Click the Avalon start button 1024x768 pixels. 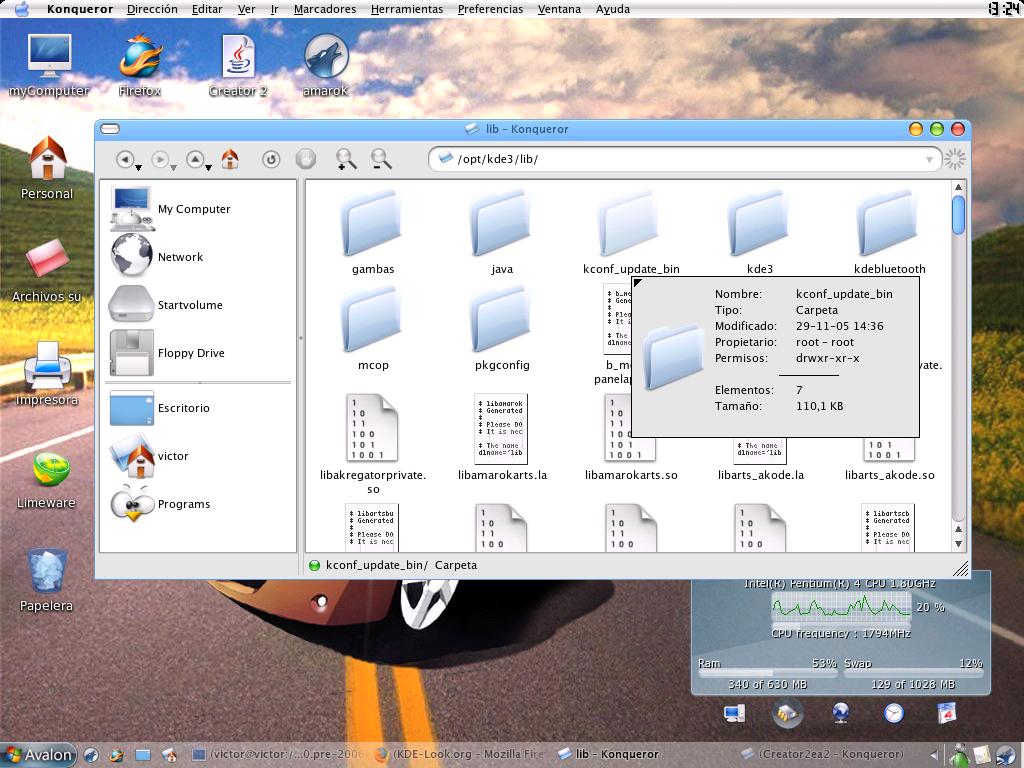coord(39,755)
